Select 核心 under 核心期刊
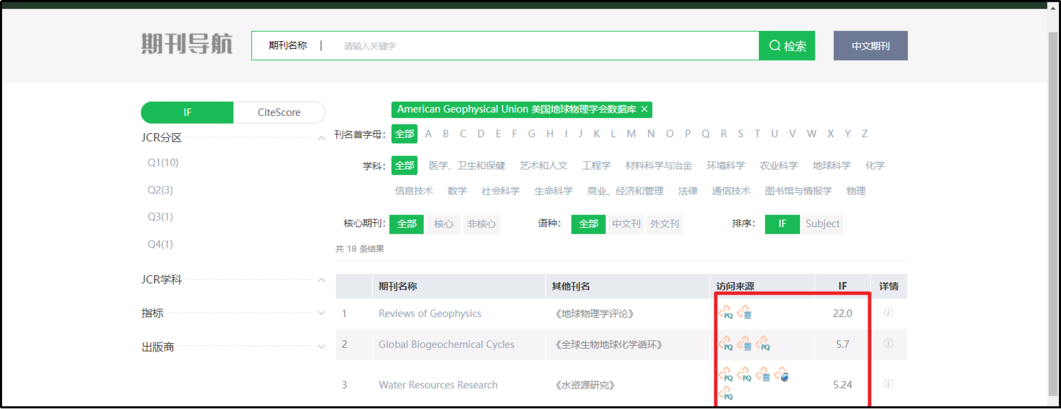1061x409 pixels. click(444, 223)
